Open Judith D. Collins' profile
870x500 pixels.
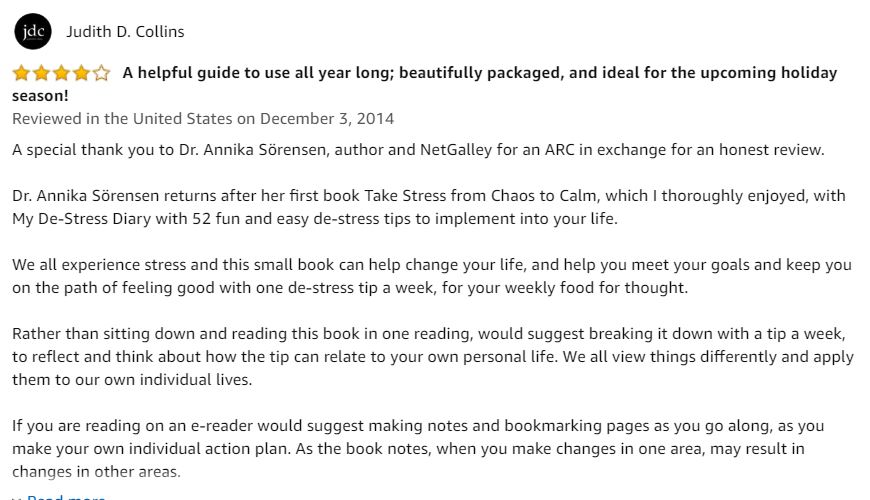(125, 32)
